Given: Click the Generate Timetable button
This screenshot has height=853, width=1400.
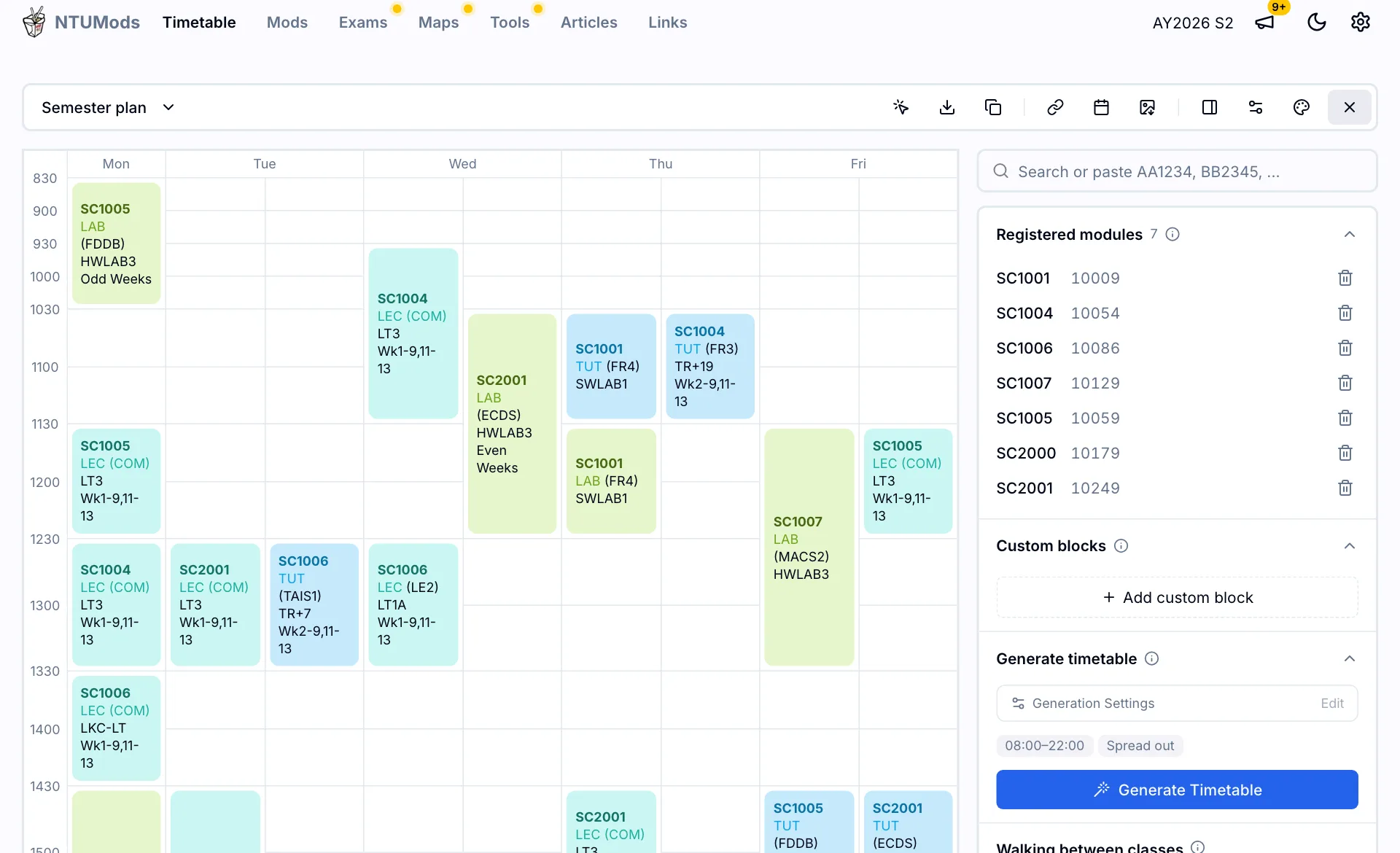Looking at the screenshot, I should pyautogui.click(x=1177, y=790).
